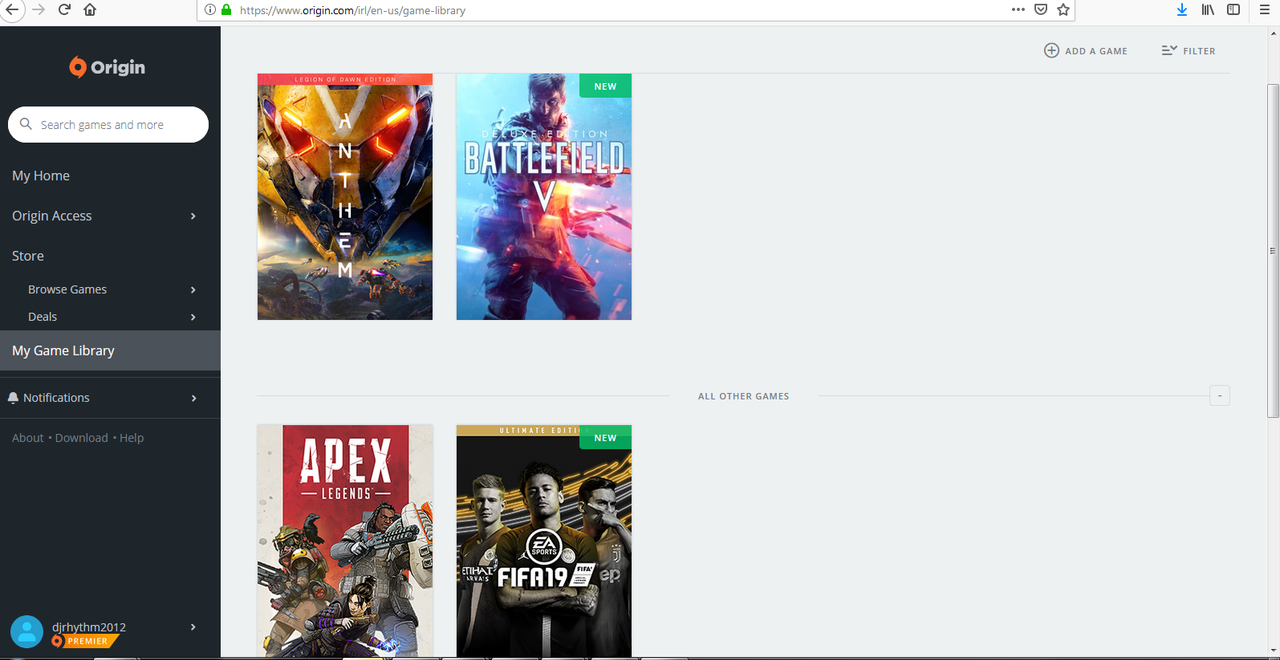Expand the Notifications arrow
This screenshot has height=660, width=1280.
click(x=193, y=398)
